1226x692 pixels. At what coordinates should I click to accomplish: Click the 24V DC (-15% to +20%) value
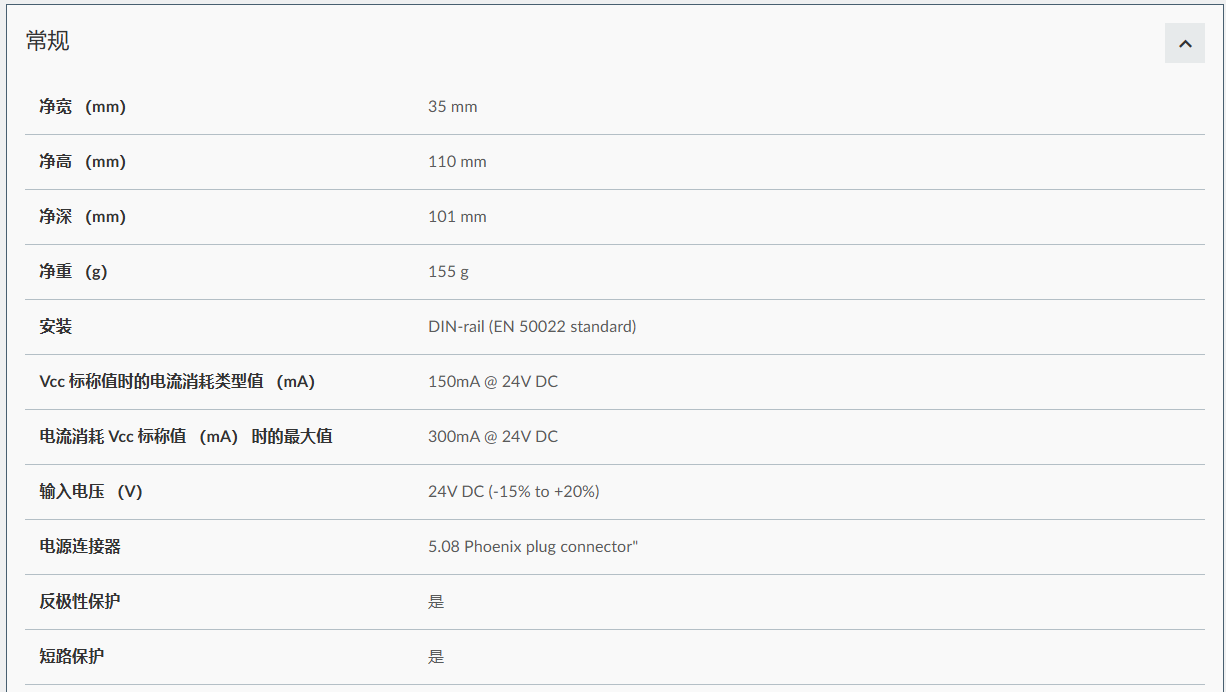tap(514, 492)
